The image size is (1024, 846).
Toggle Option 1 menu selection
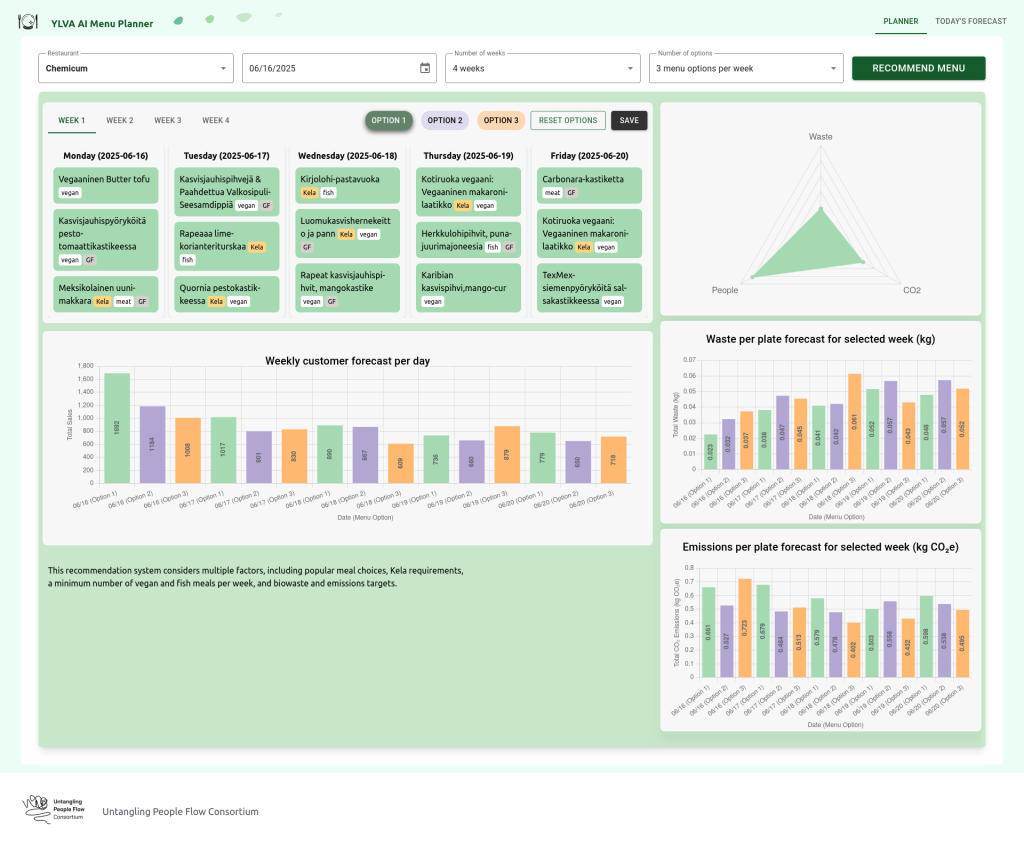tap(388, 120)
